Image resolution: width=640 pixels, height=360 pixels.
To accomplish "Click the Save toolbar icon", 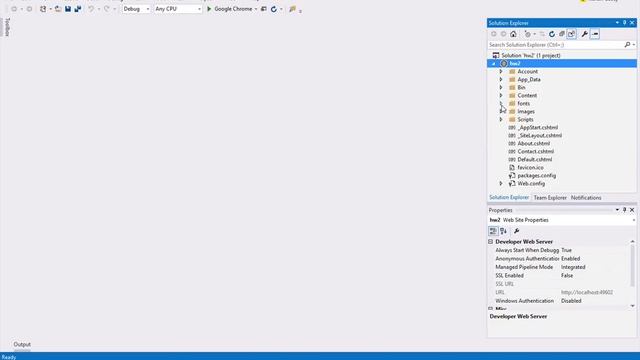I will [x=68, y=9].
